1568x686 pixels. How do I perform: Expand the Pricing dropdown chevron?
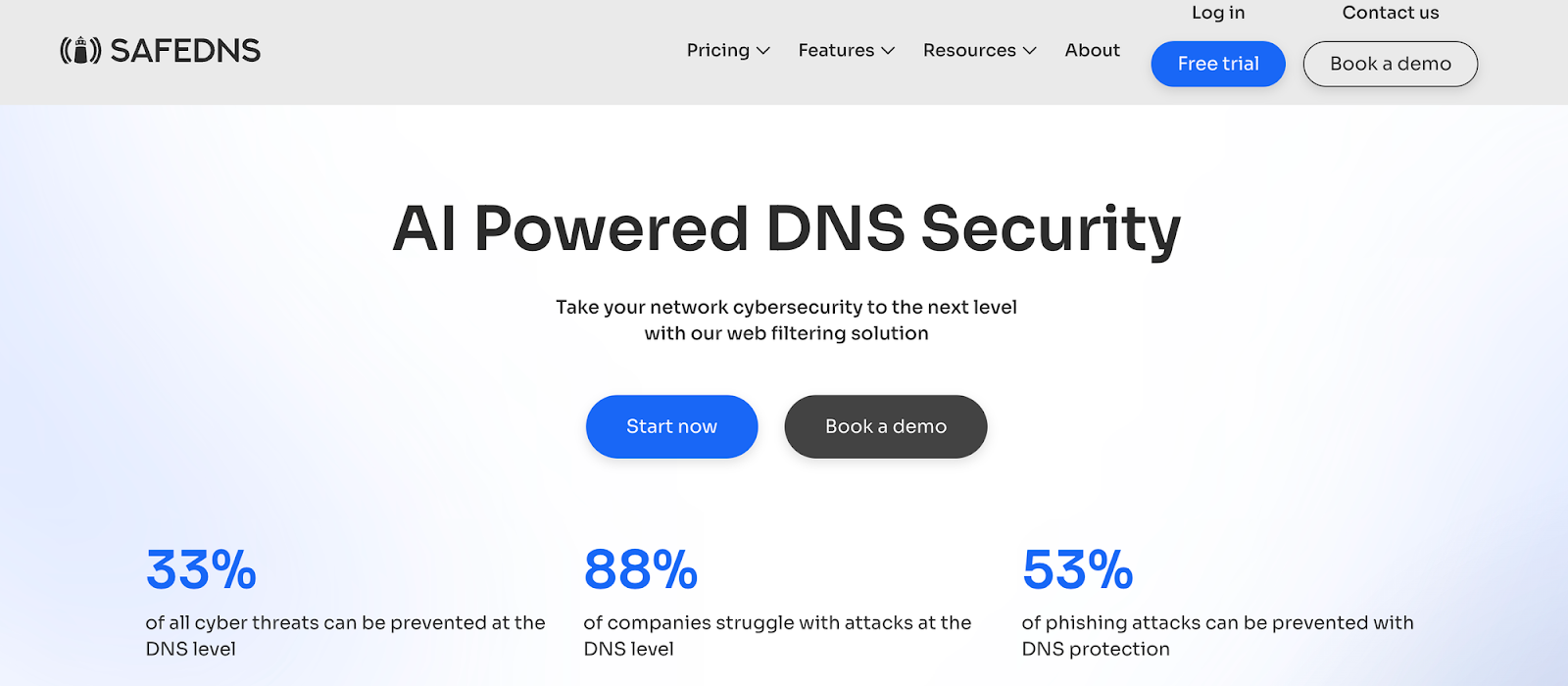coord(763,51)
